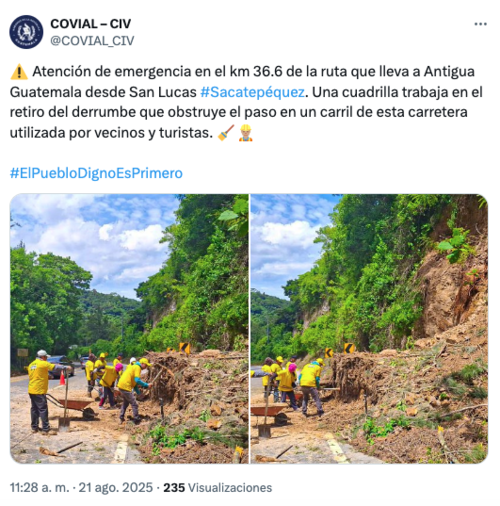Open the right landslide hillside photo
500x506 pixels.
[x=369, y=329]
